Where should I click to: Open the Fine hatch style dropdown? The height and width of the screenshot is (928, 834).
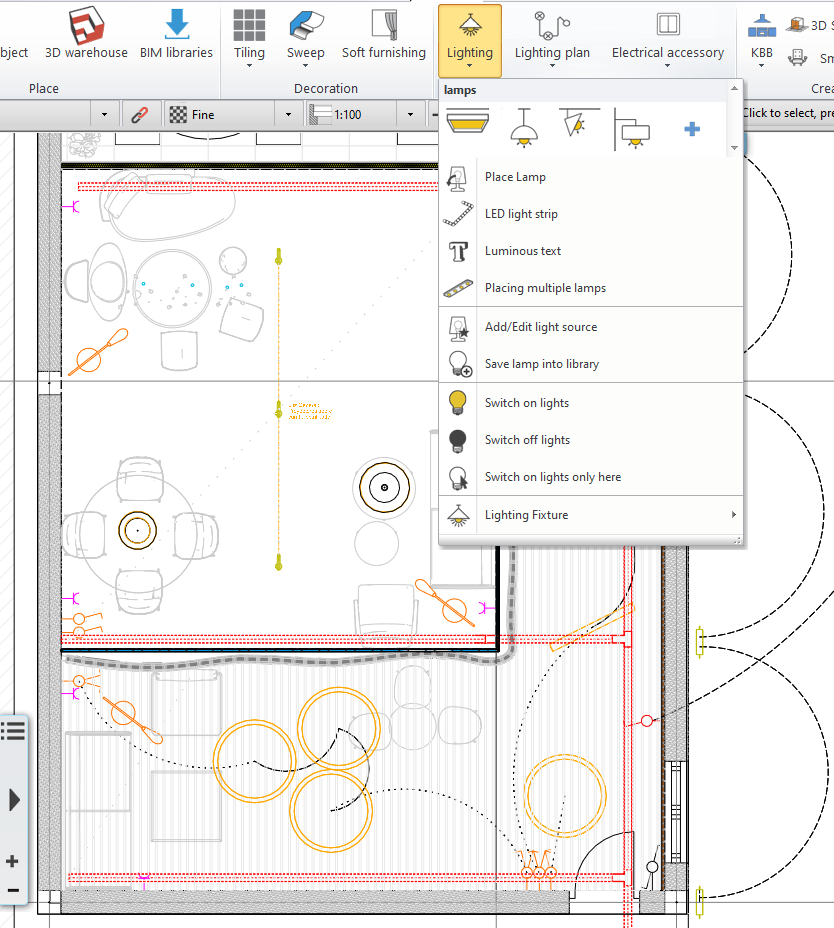[288, 113]
